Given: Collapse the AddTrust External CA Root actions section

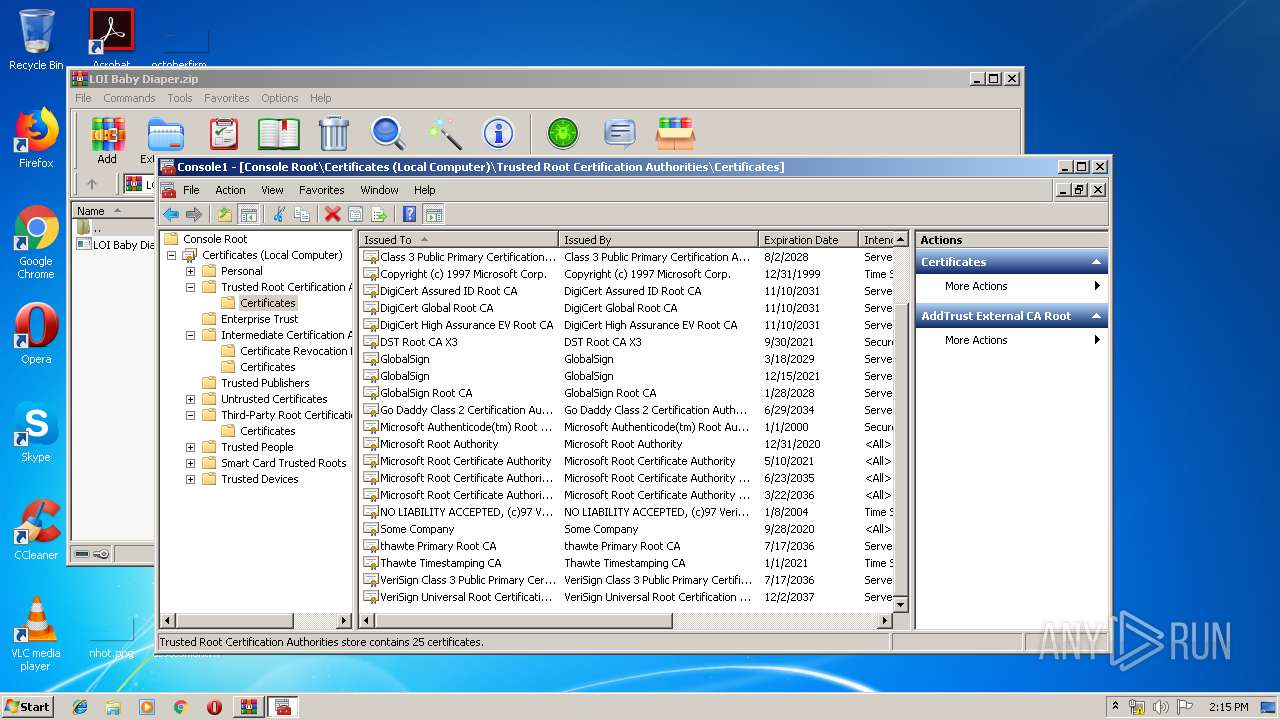Looking at the screenshot, I should coord(1096,316).
